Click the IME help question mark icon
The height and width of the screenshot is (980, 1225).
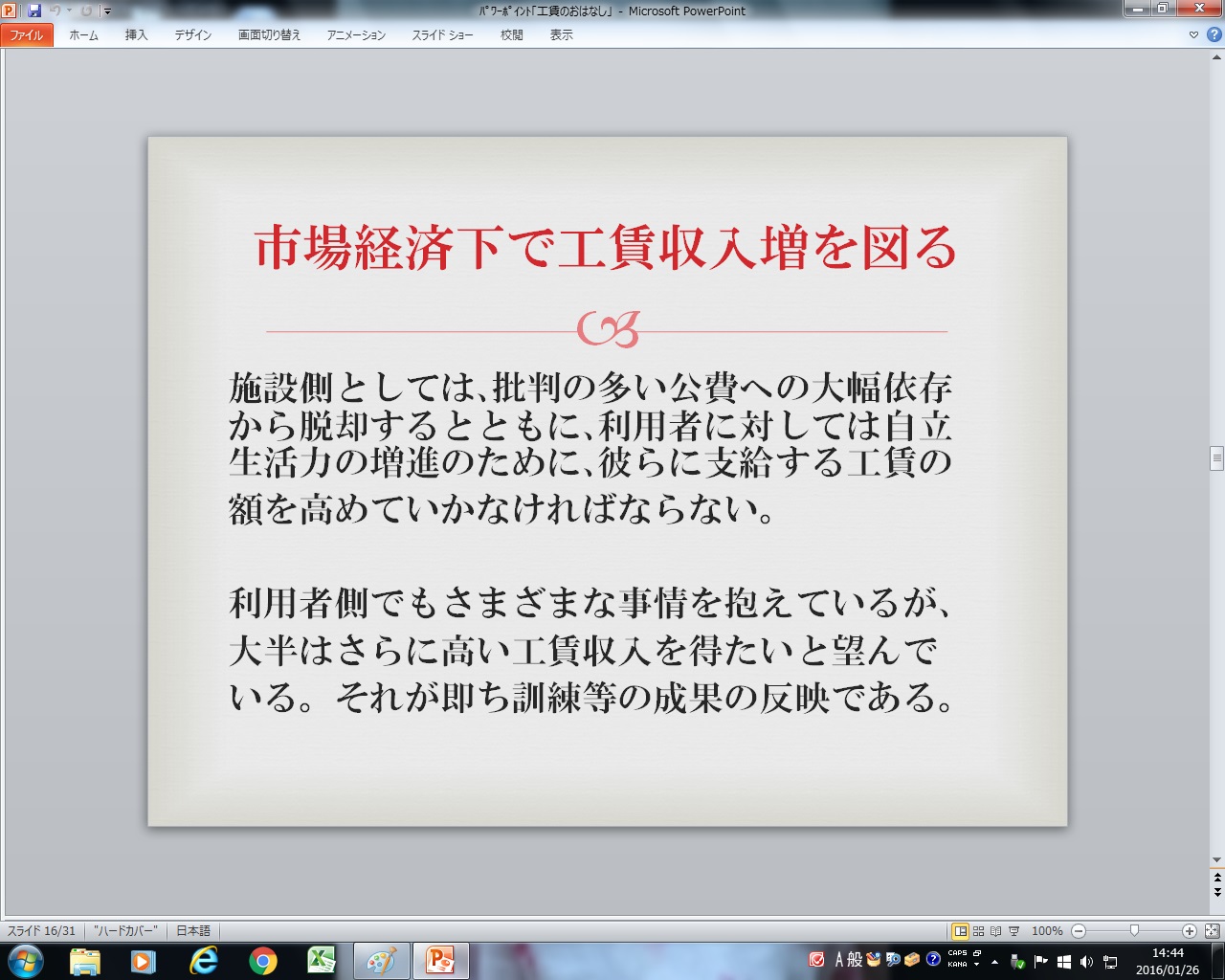pyautogui.click(x=933, y=959)
